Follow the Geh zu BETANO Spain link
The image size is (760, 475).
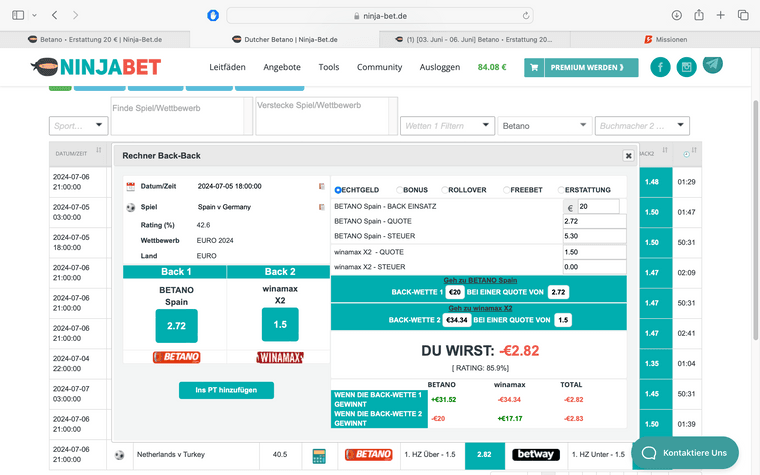pyautogui.click(x=480, y=280)
